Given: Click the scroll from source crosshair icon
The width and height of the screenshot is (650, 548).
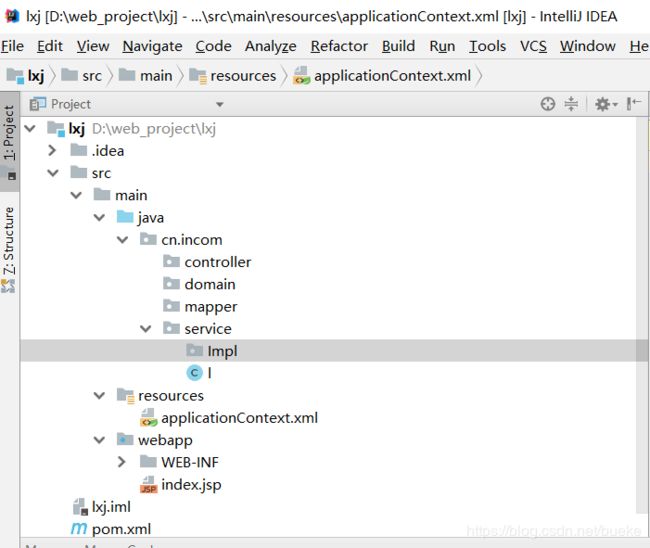Looking at the screenshot, I should 548,104.
